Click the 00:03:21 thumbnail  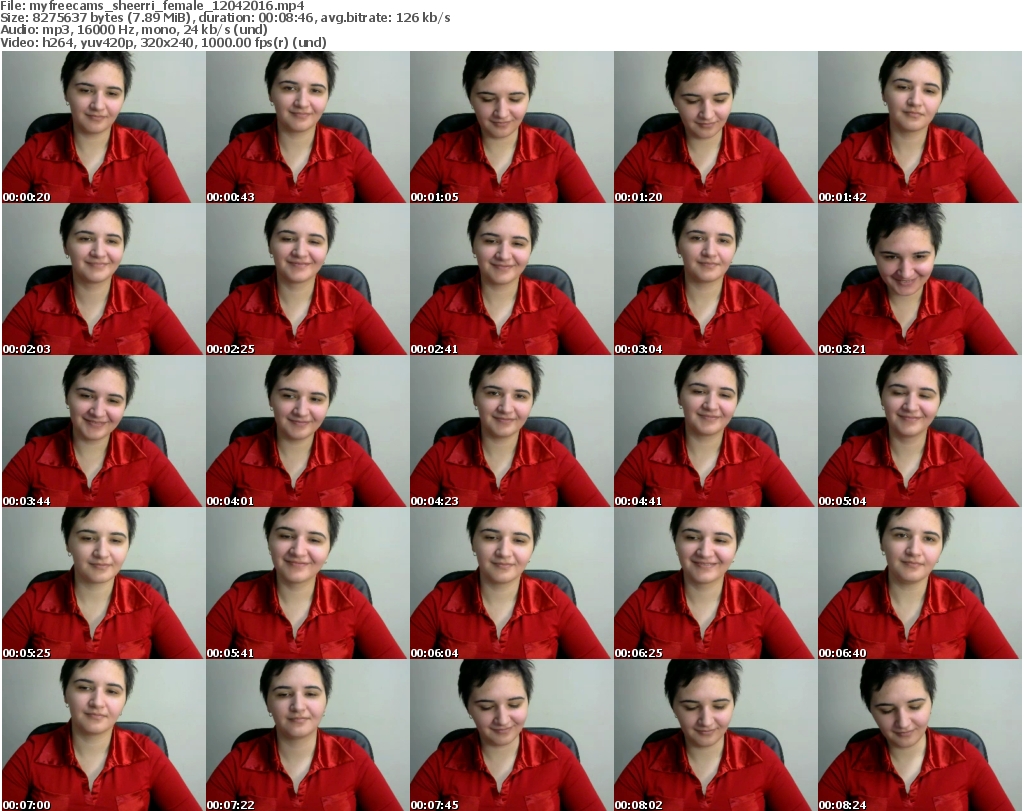tap(919, 279)
